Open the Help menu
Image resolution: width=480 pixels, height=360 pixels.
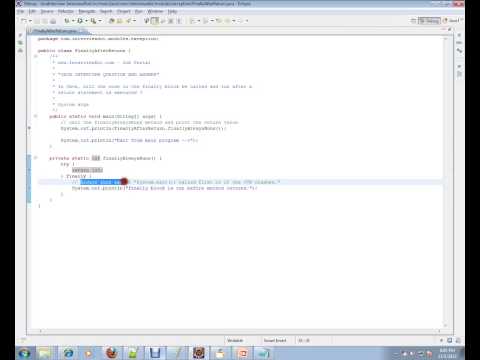coord(172,11)
